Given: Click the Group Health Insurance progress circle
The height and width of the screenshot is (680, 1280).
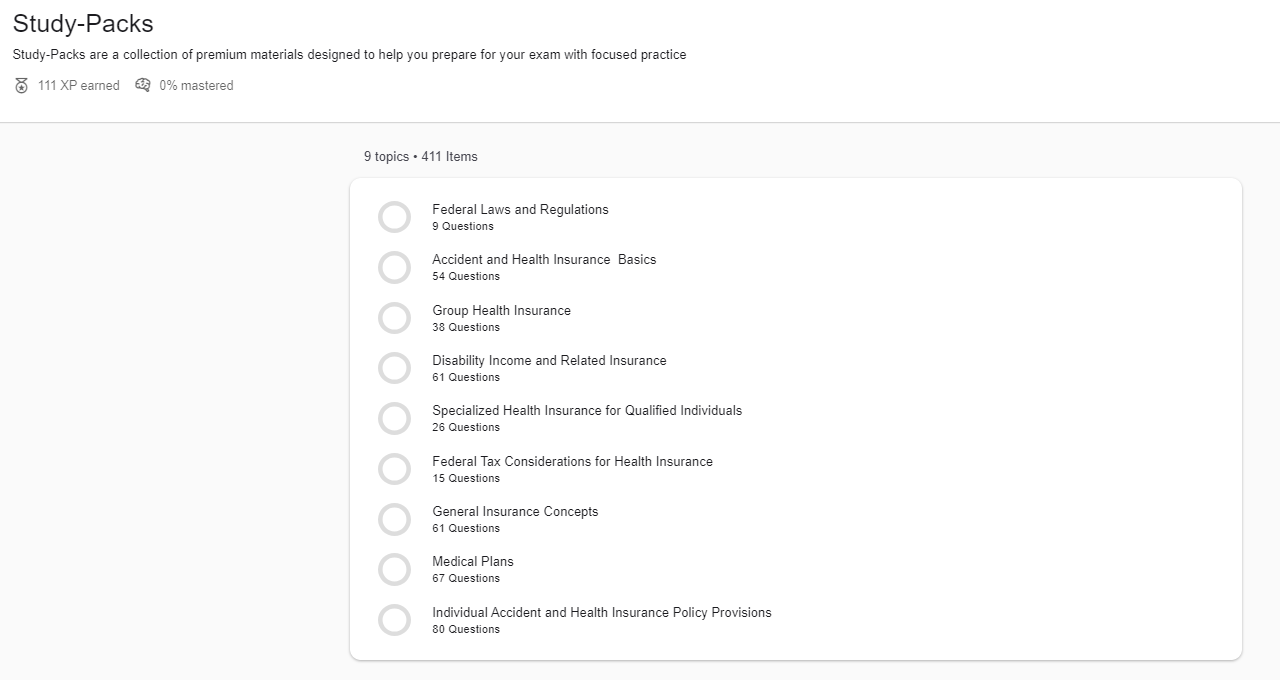Looking at the screenshot, I should (394, 318).
